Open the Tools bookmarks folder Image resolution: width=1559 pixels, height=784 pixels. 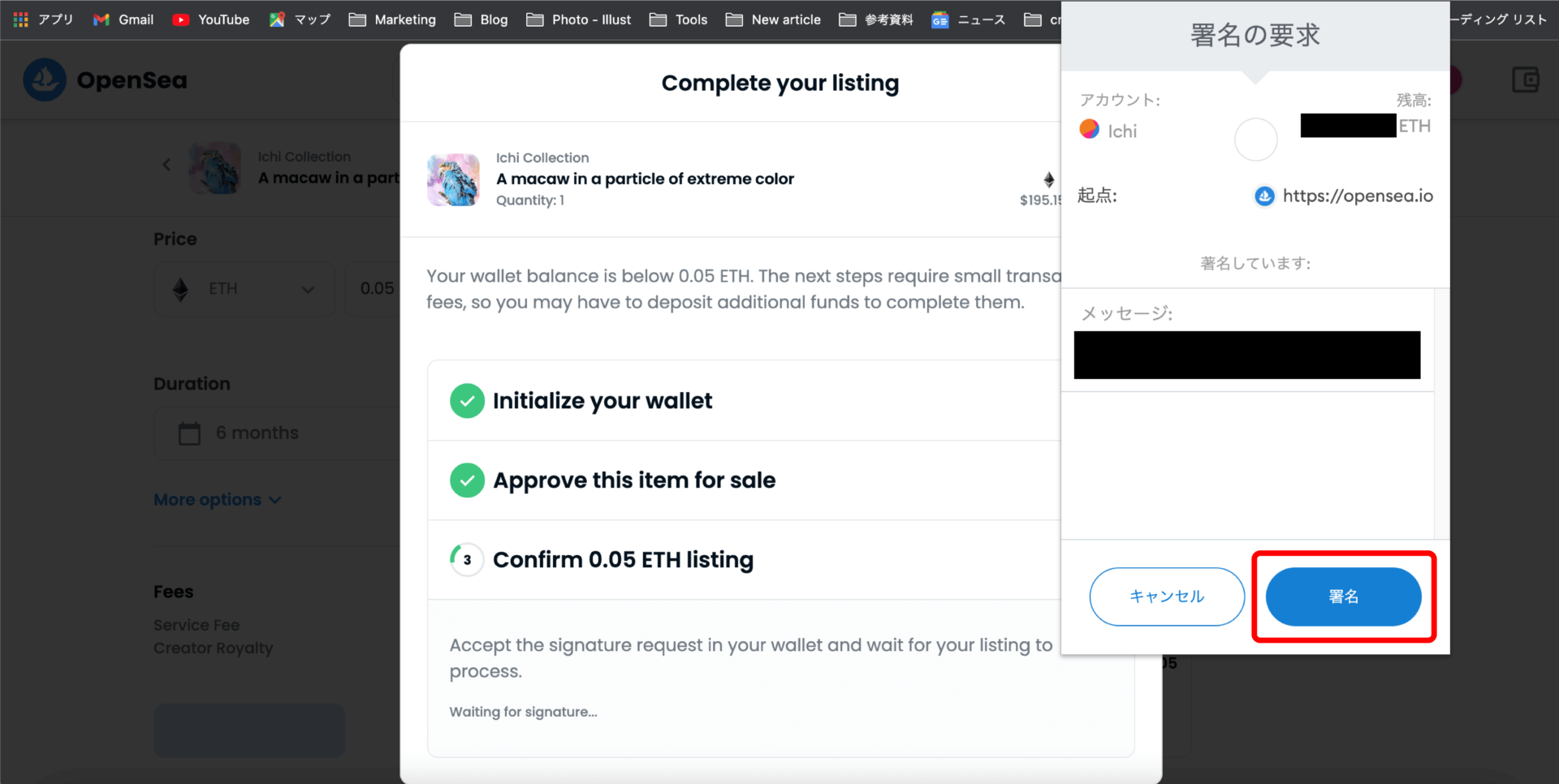point(679,19)
